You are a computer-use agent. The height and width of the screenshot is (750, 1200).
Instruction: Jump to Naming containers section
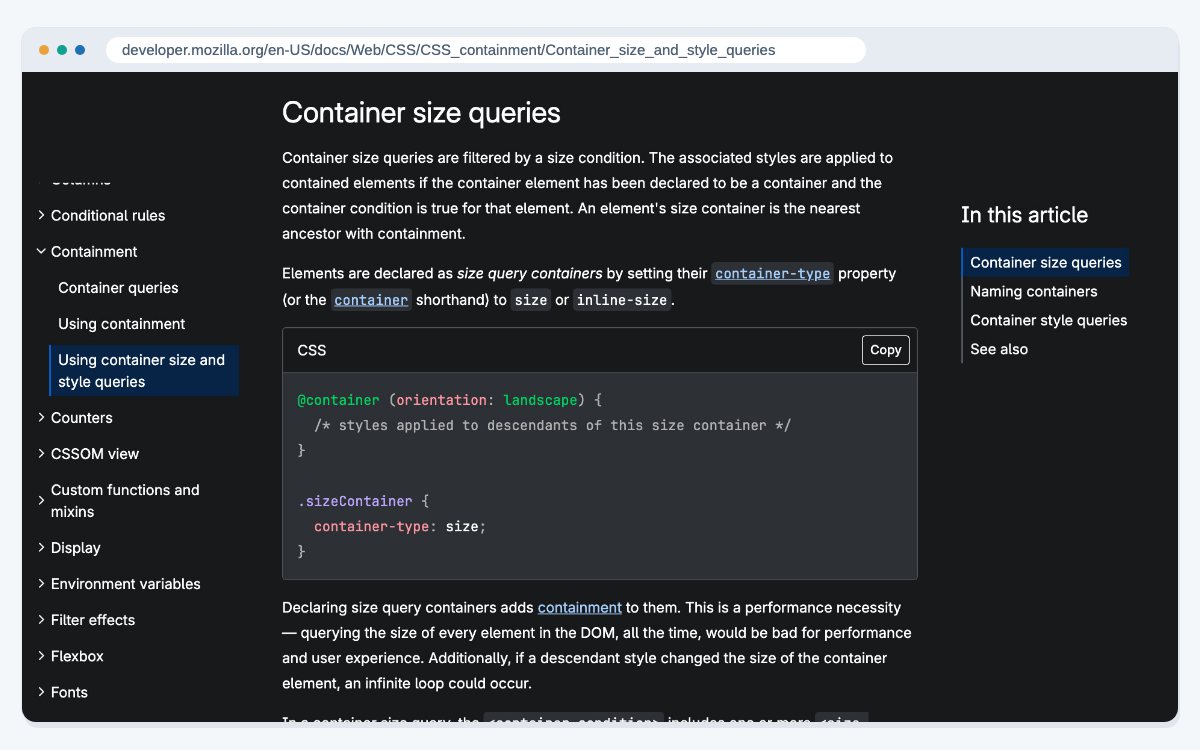tap(1034, 291)
